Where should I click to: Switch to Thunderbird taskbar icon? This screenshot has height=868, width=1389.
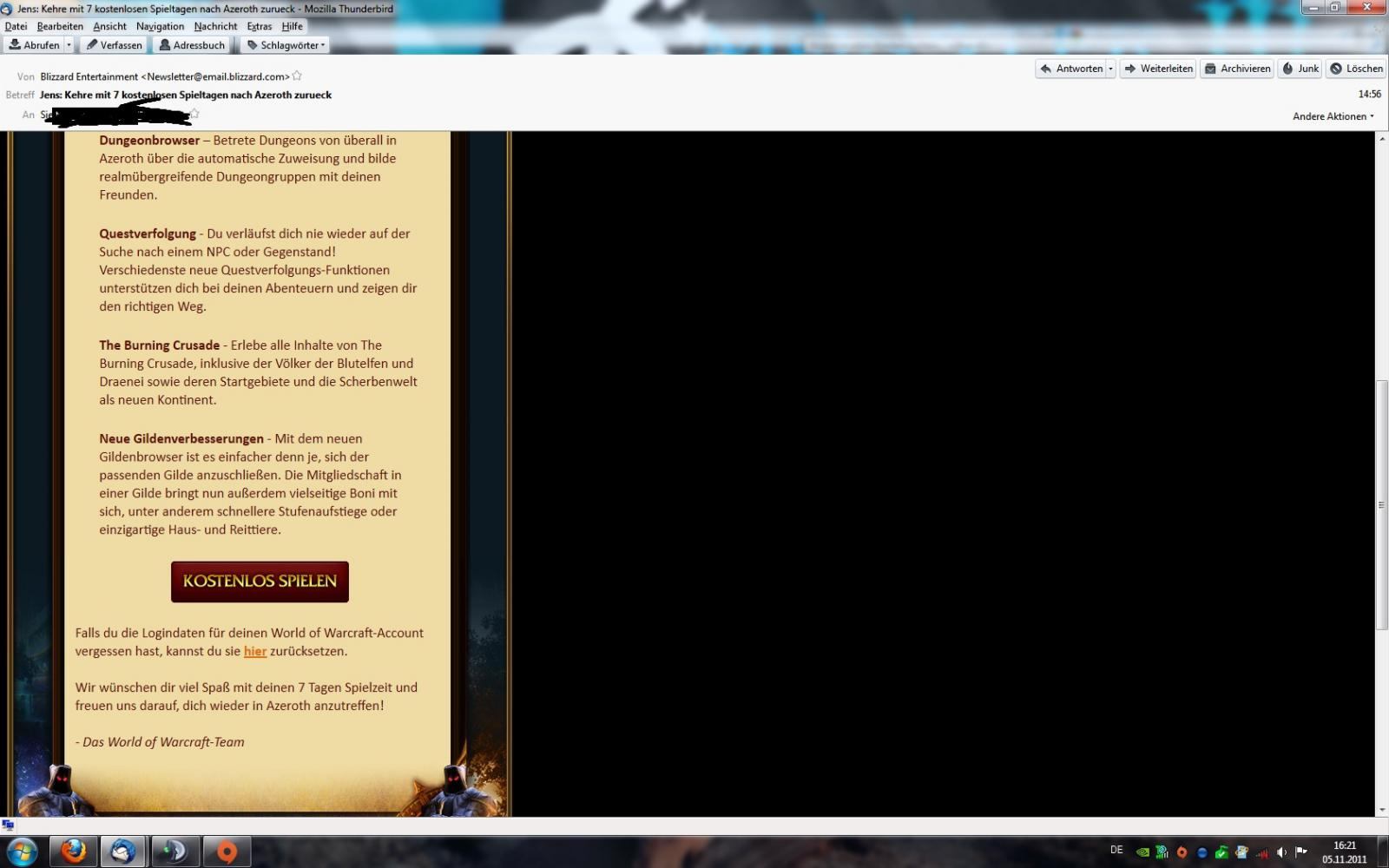tap(123, 852)
